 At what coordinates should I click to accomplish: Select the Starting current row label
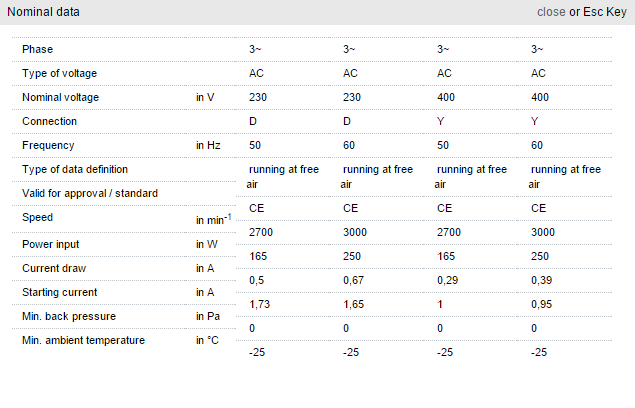pyautogui.click(x=60, y=292)
